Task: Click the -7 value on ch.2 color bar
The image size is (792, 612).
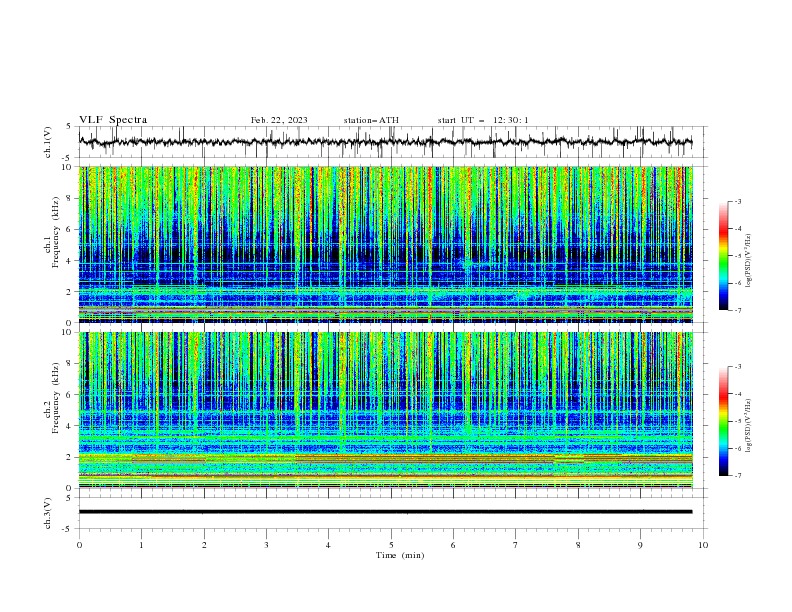Action: click(737, 476)
